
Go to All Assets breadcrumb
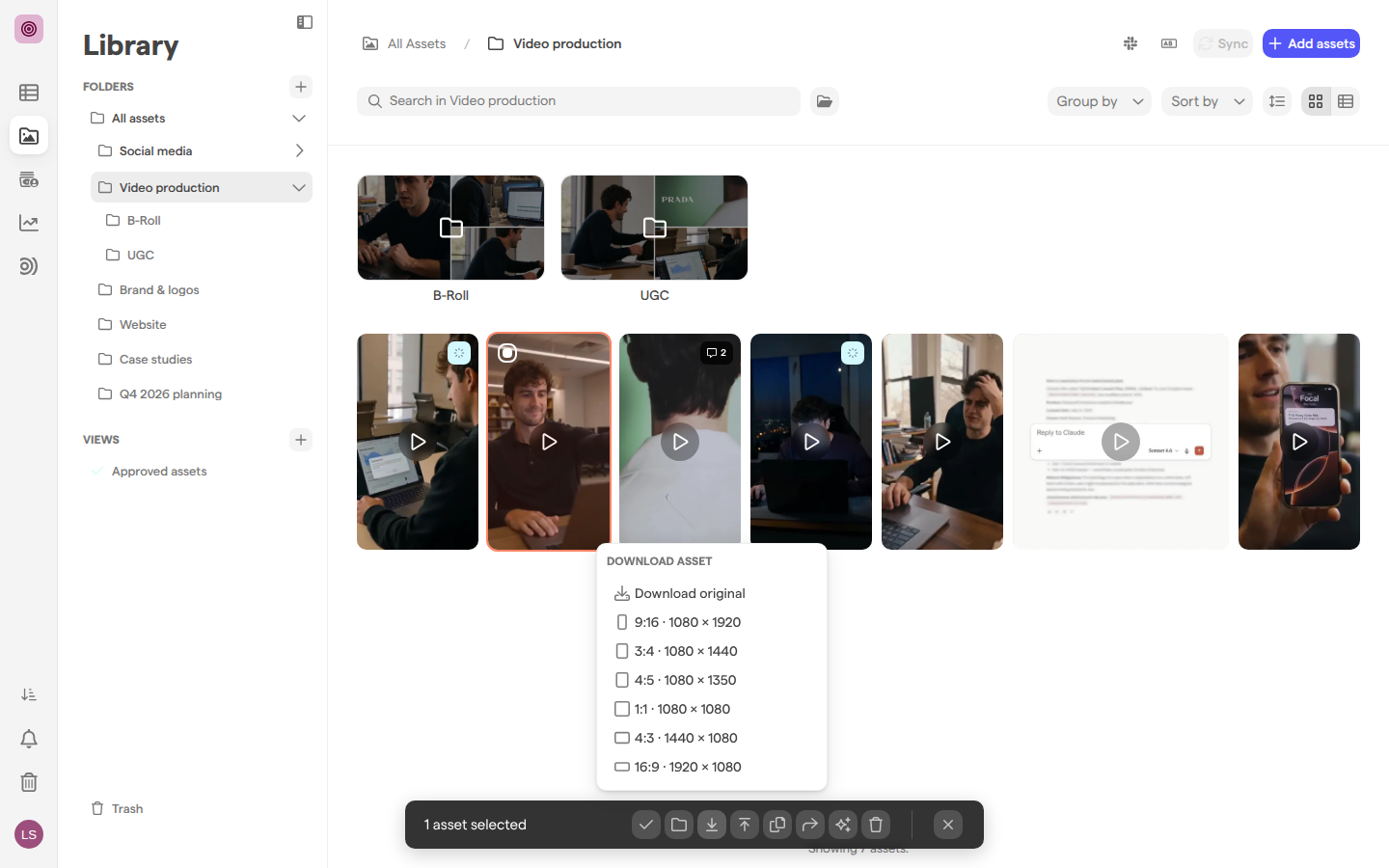click(404, 43)
